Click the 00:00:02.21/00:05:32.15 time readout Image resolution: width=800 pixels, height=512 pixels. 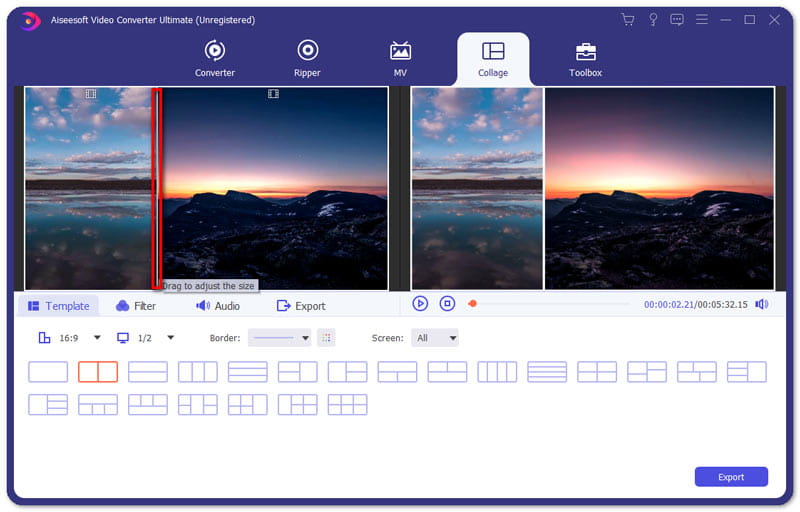click(x=695, y=304)
